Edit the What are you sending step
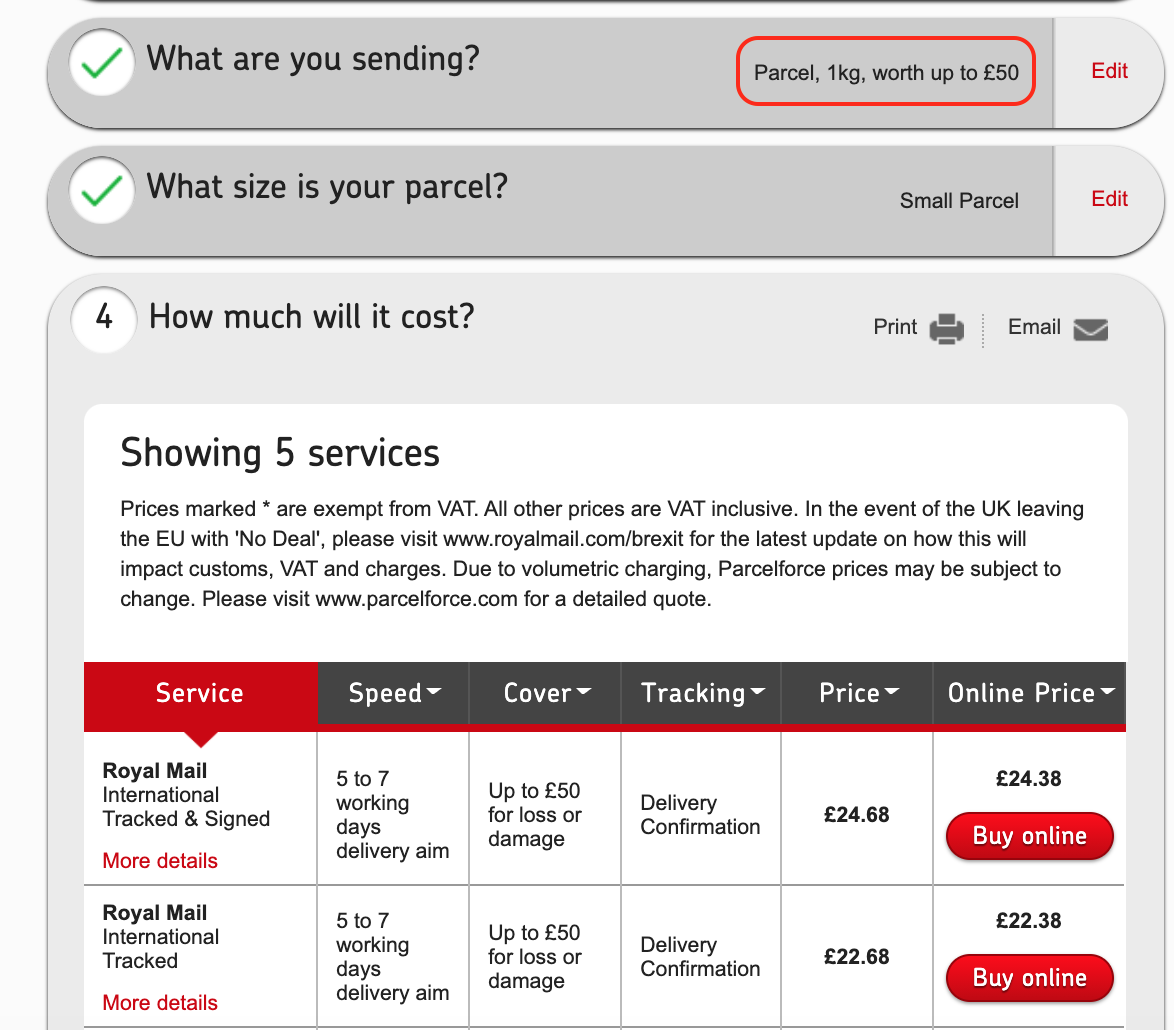This screenshot has width=1174, height=1030. click(x=1109, y=71)
